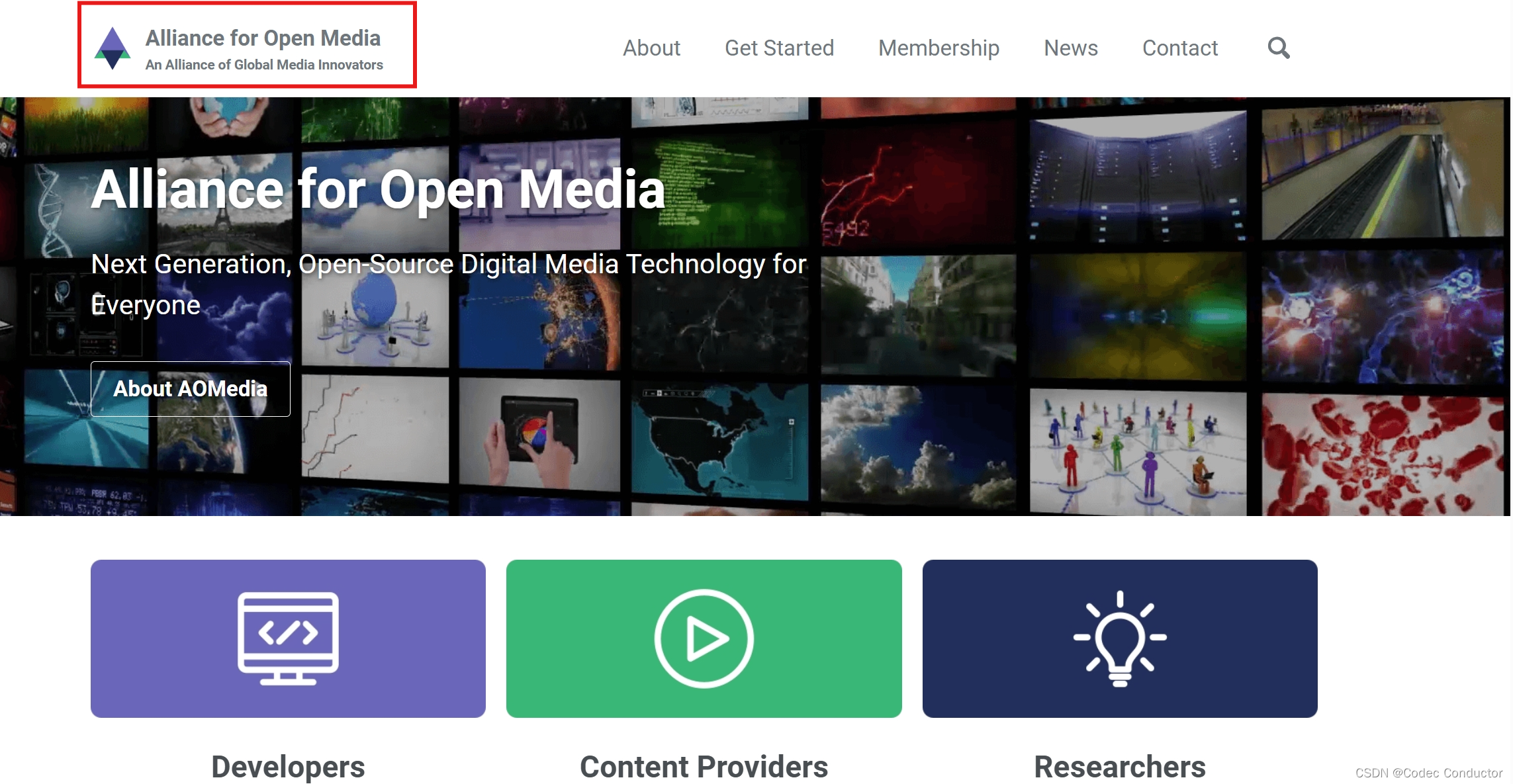
Task: Click the search magnifier icon
Action: pyautogui.click(x=1278, y=48)
